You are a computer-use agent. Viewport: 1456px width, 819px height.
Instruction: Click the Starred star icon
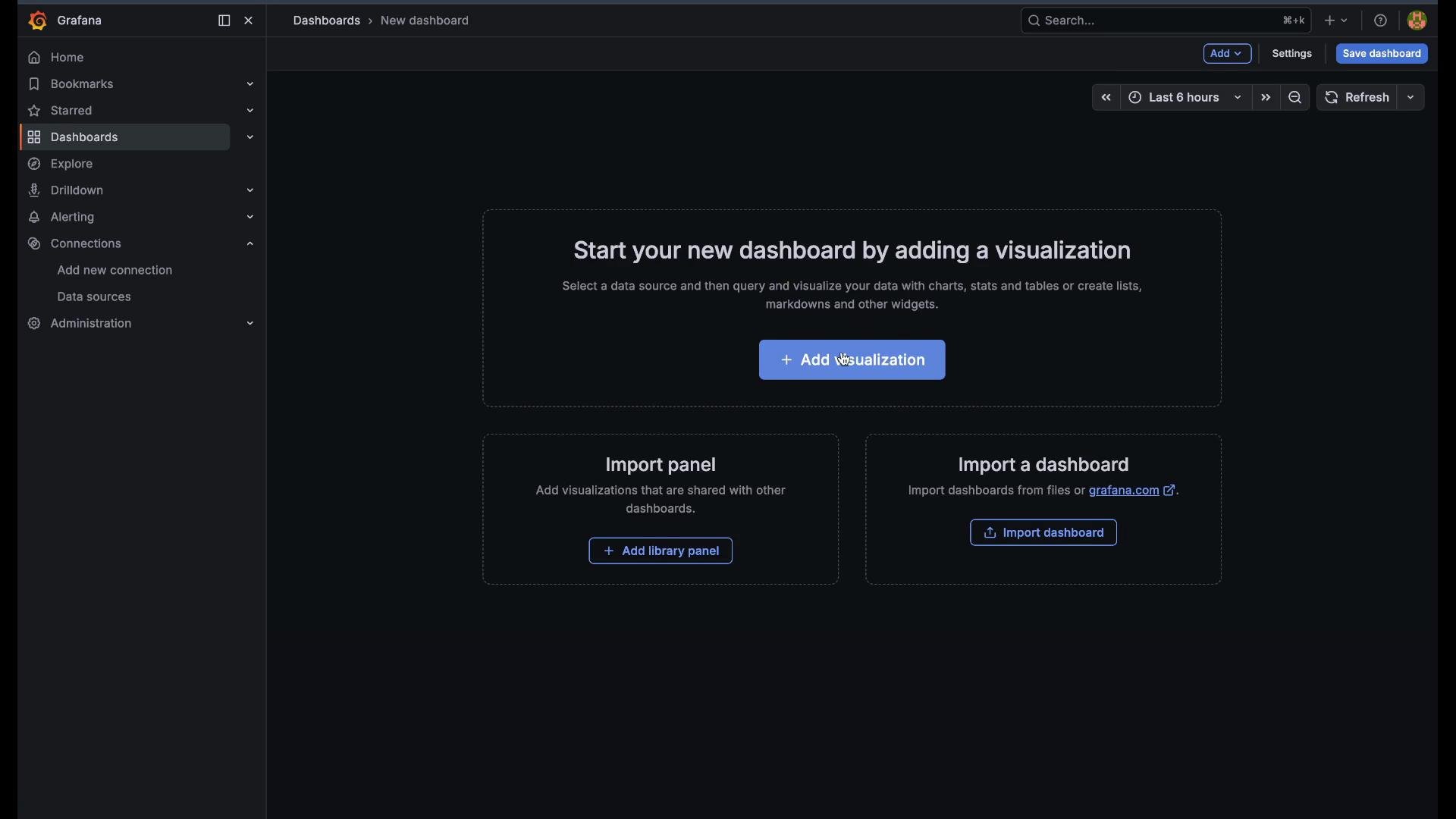pos(34,111)
